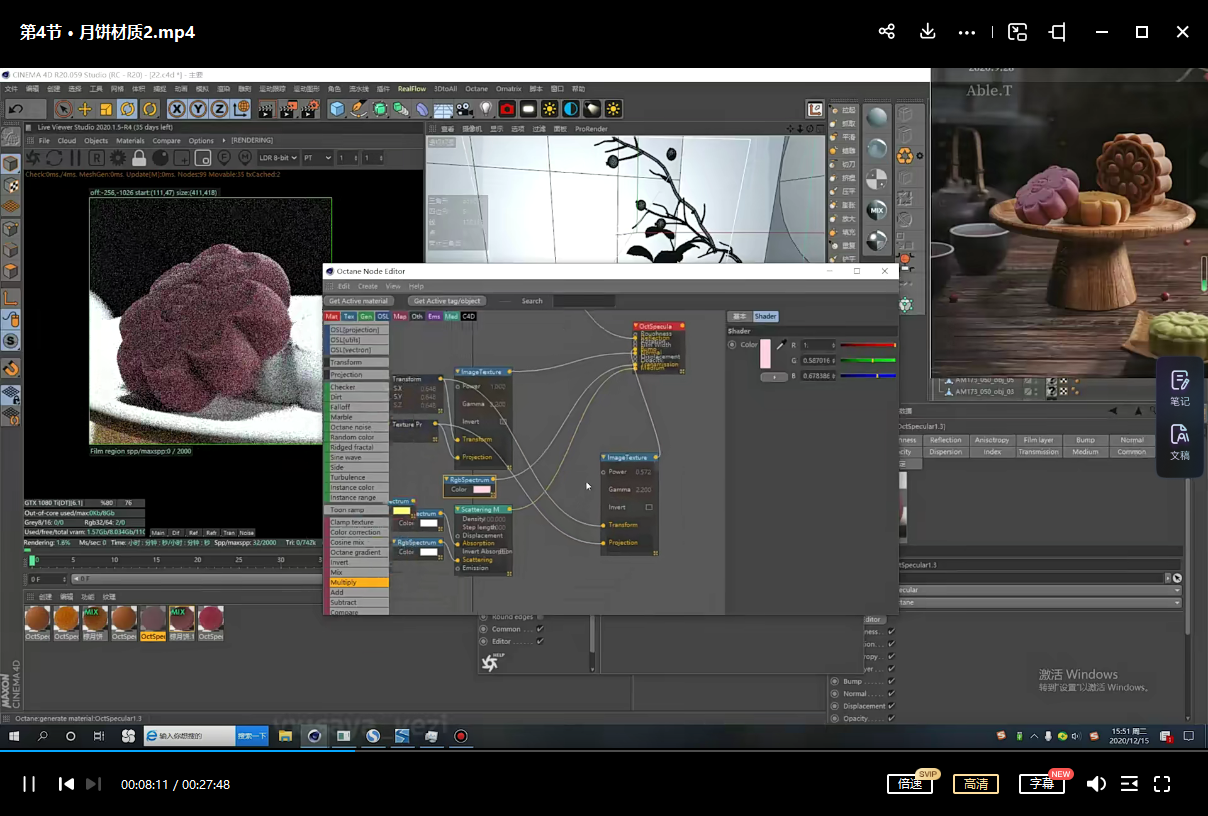The width and height of the screenshot is (1208, 816).
Task: Click Get Active material button
Action: click(358, 301)
